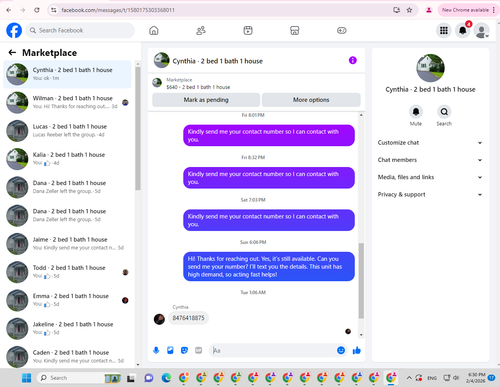Open Windows Start menu

pos(26,378)
